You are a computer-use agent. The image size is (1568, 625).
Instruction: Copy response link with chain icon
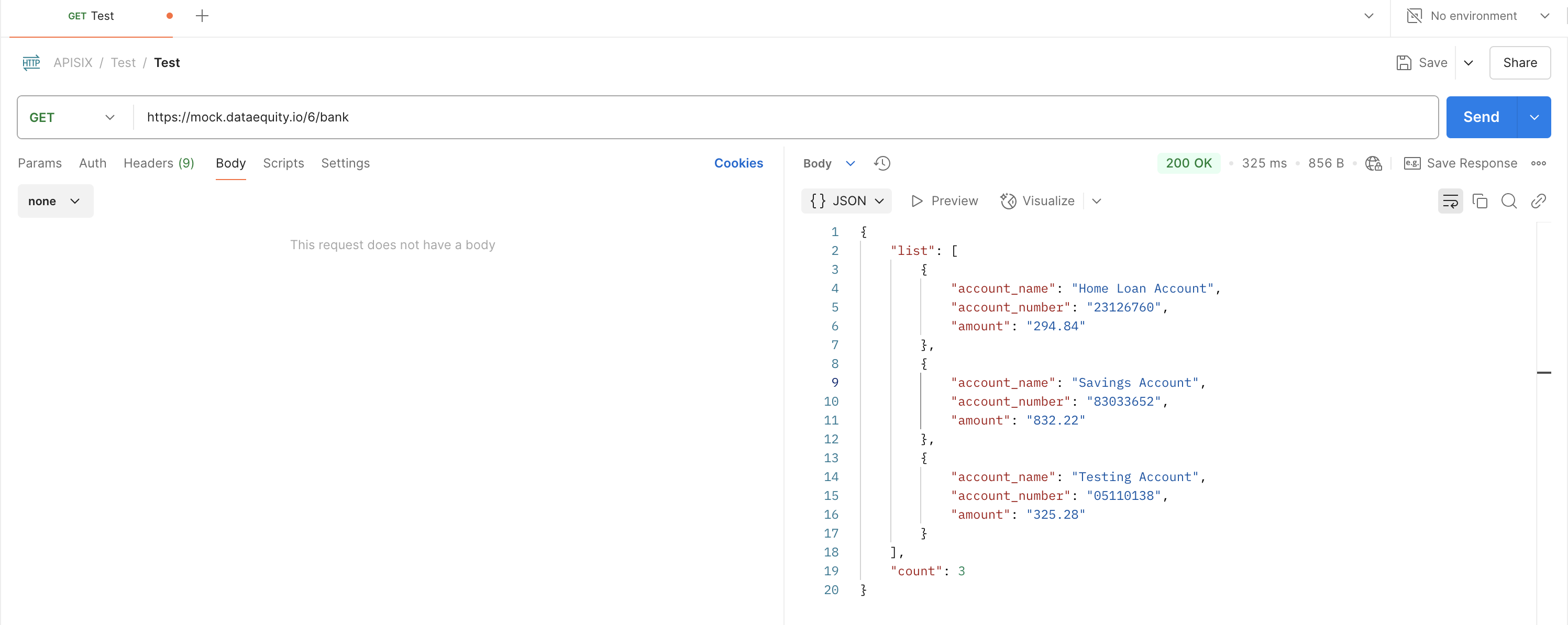[1538, 201]
